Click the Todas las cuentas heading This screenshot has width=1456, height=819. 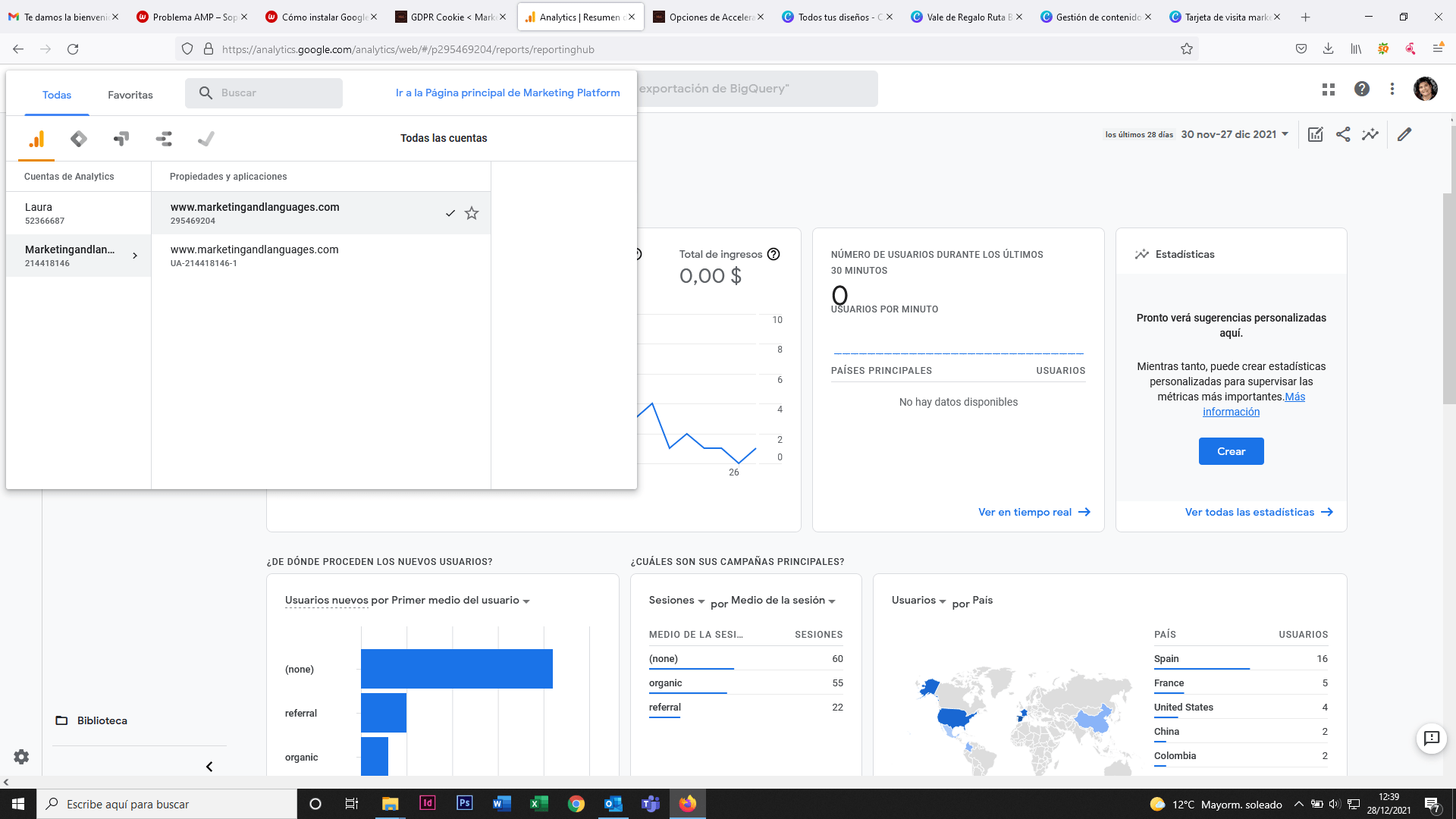[x=444, y=138]
